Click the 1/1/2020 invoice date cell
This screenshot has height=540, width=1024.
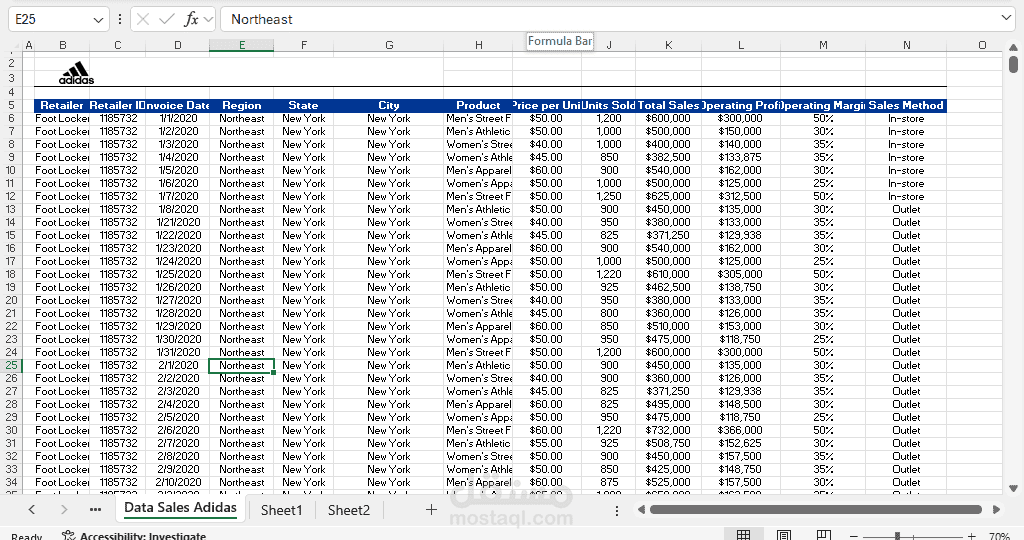[178, 119]
